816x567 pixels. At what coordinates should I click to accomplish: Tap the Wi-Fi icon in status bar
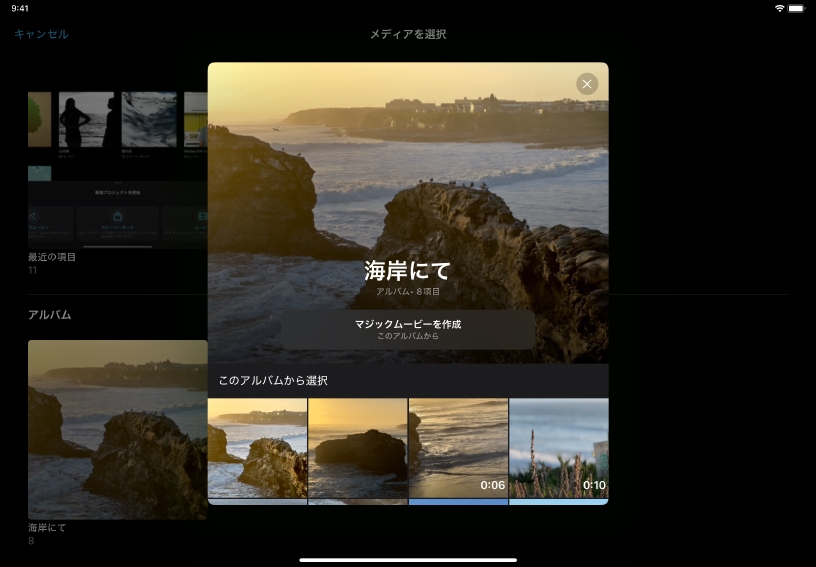click(780, 8)
